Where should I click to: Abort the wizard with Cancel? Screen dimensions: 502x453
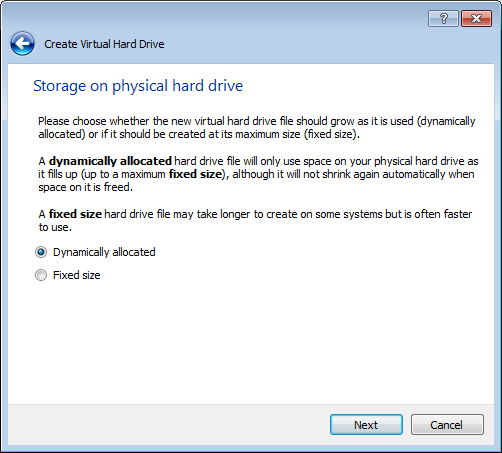447,425
